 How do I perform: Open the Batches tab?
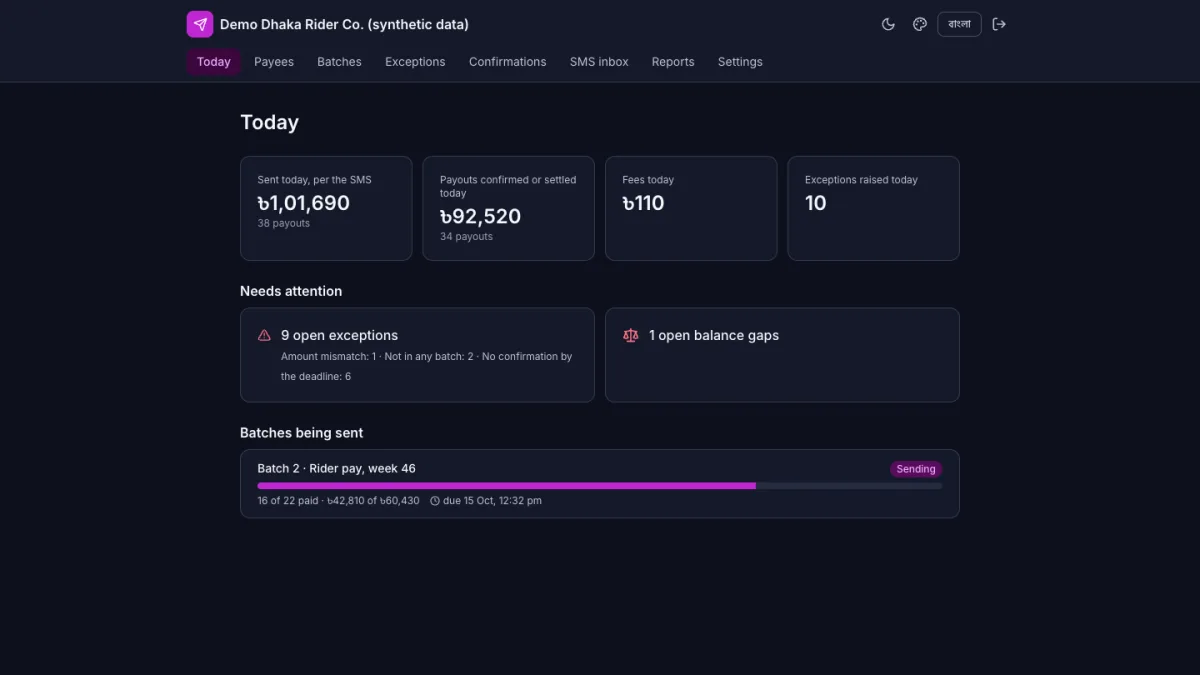pos(339,62)
